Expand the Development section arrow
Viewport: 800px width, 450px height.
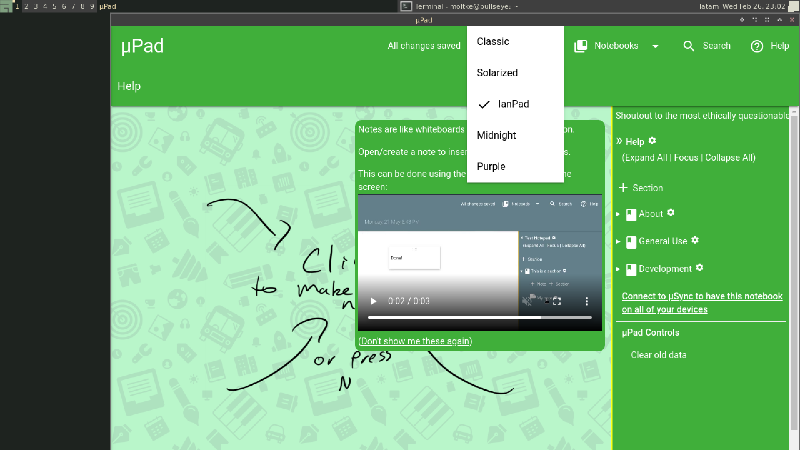pyautogui.click(x=618, y=269)
